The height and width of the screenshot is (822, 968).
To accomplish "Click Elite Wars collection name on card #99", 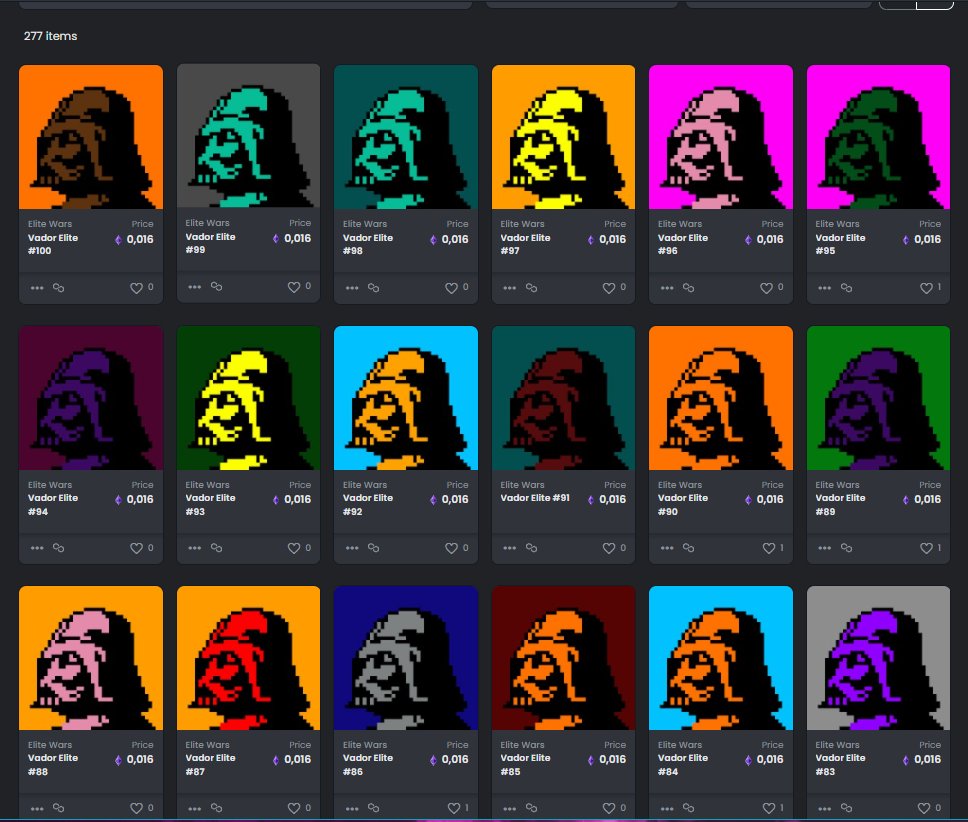I will coord(207,223).
